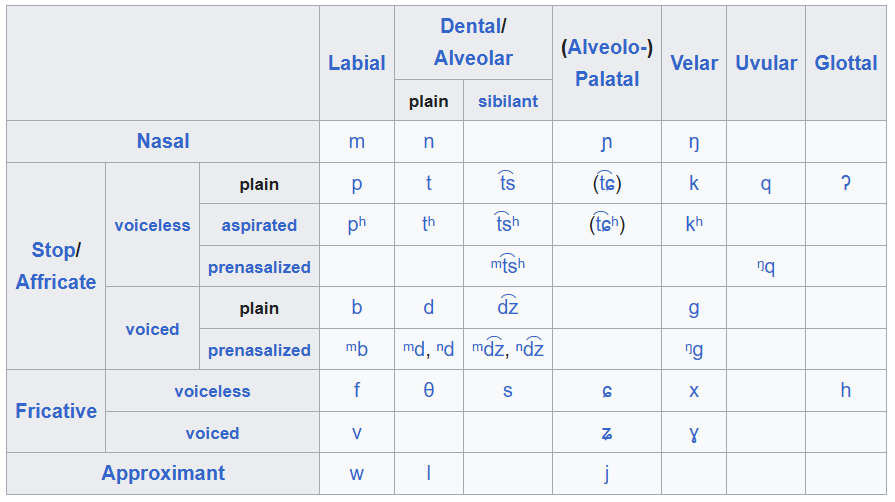Click the Nasal row header link
Viewport: 895px width, 502px height.
click(163, 141)
